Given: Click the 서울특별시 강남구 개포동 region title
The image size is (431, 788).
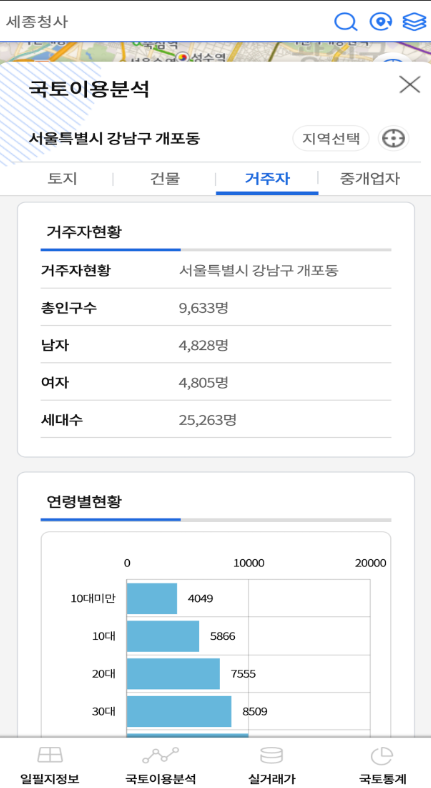Looking at the screenshot, I should pyautogui.click(x=114, y=138).
